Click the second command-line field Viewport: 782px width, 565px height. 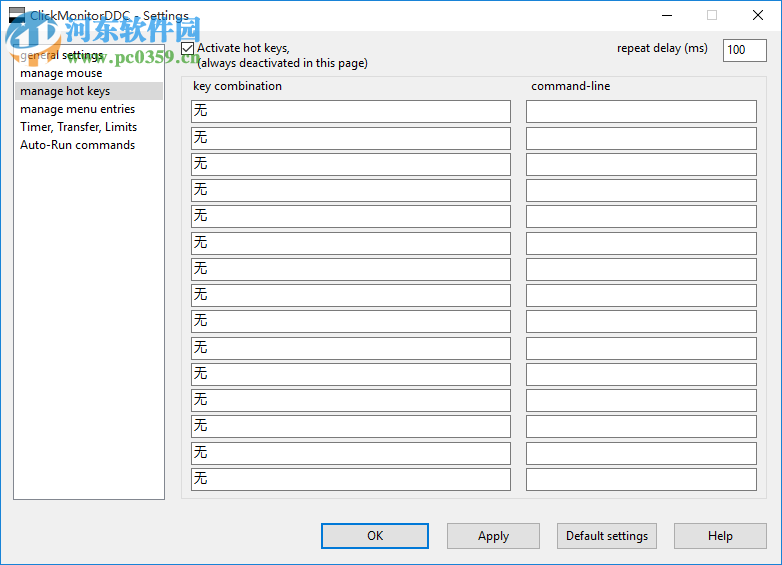[641, 138]
